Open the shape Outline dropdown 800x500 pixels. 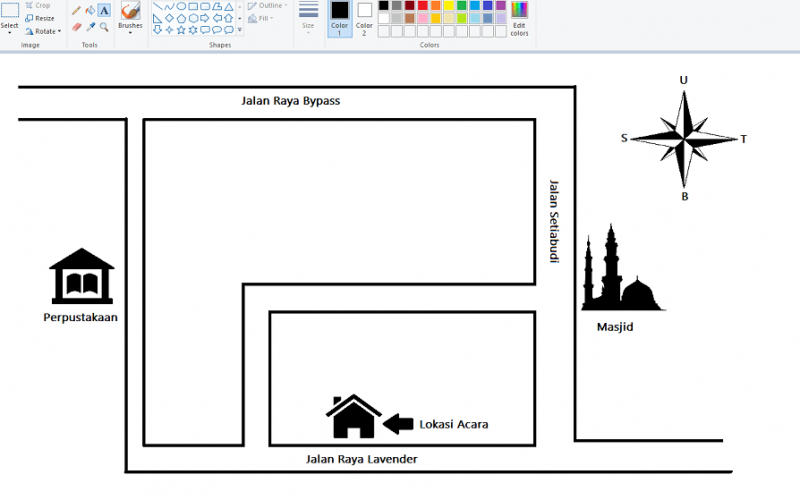point(286,6)
